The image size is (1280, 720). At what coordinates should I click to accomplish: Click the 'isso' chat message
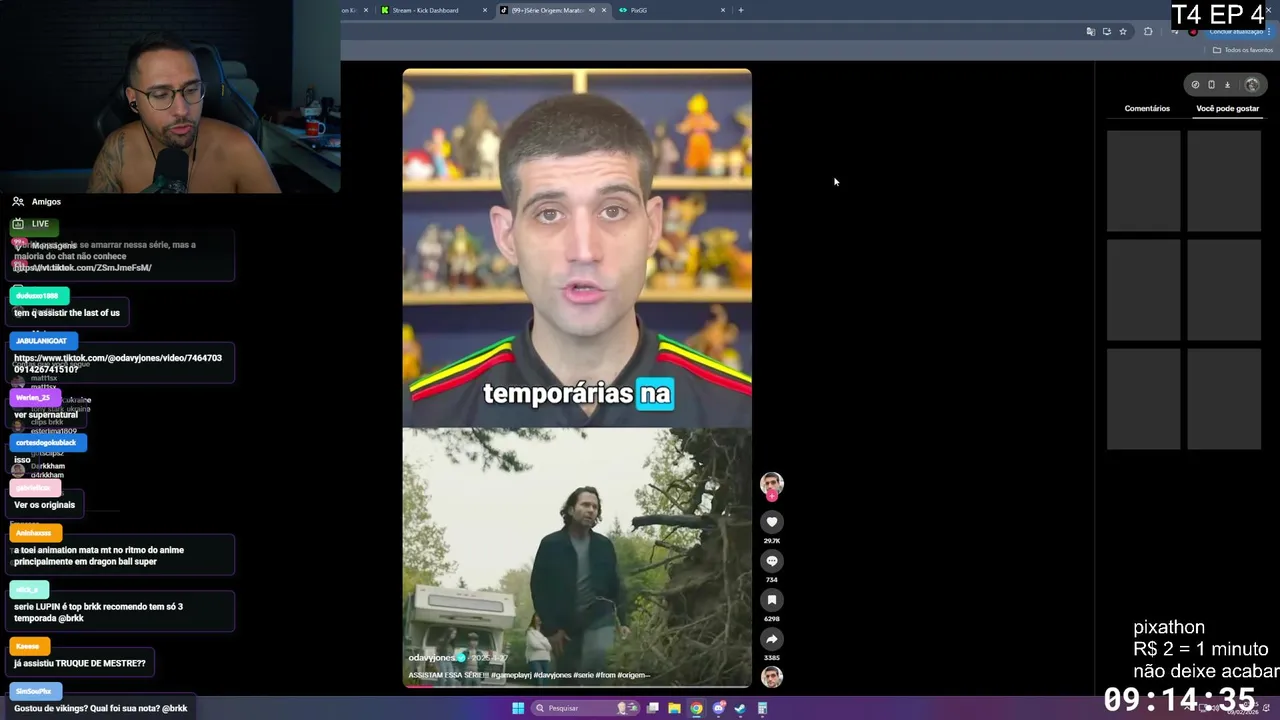point(22,460)
